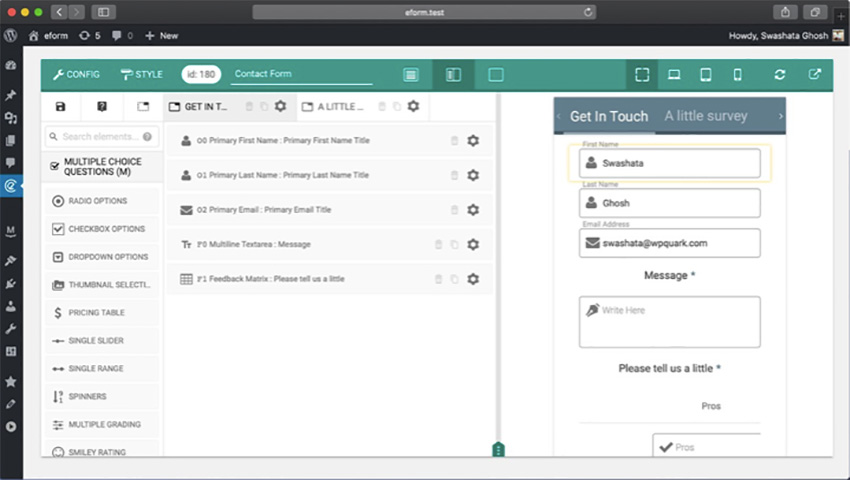Switch to preview-only layout icon
The height and width of the screenshot is (480, 850).
point(495,75)
